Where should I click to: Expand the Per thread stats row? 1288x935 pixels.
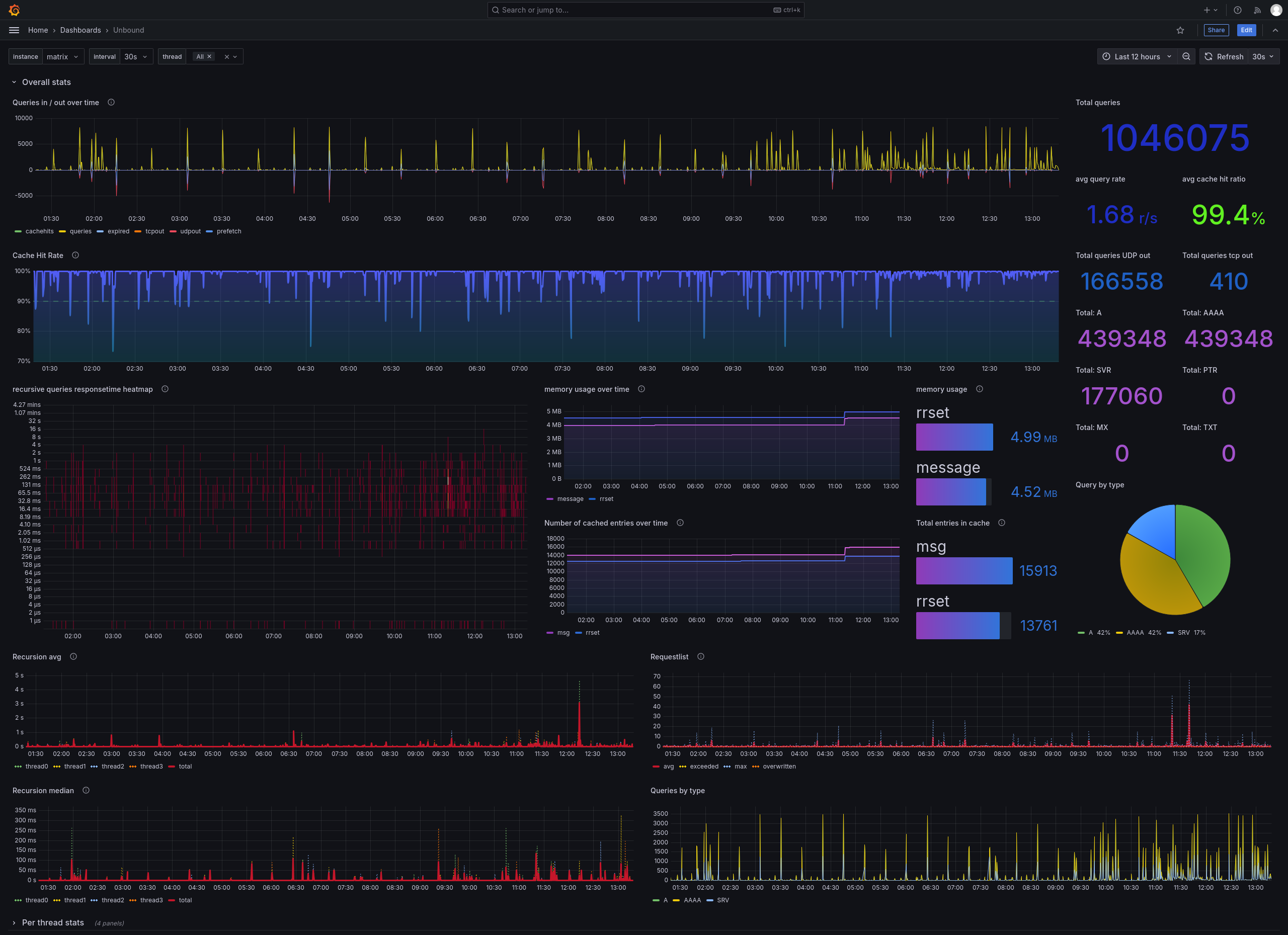(x=52, y=922)
